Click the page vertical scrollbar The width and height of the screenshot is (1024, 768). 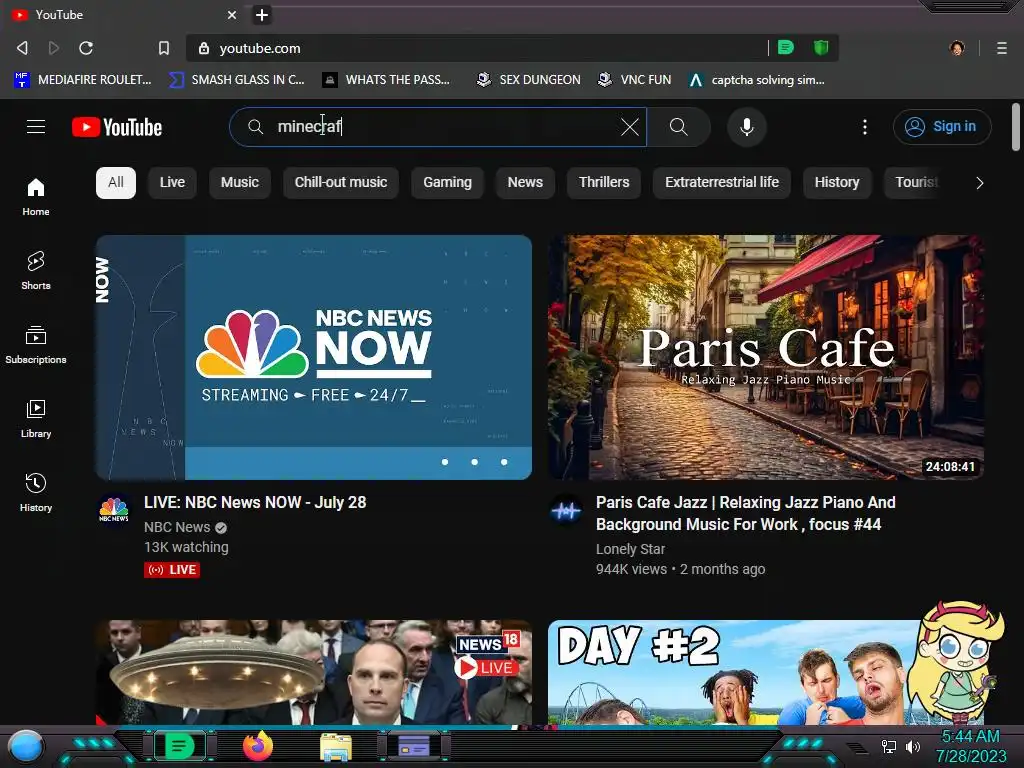tap(1016, 127)
